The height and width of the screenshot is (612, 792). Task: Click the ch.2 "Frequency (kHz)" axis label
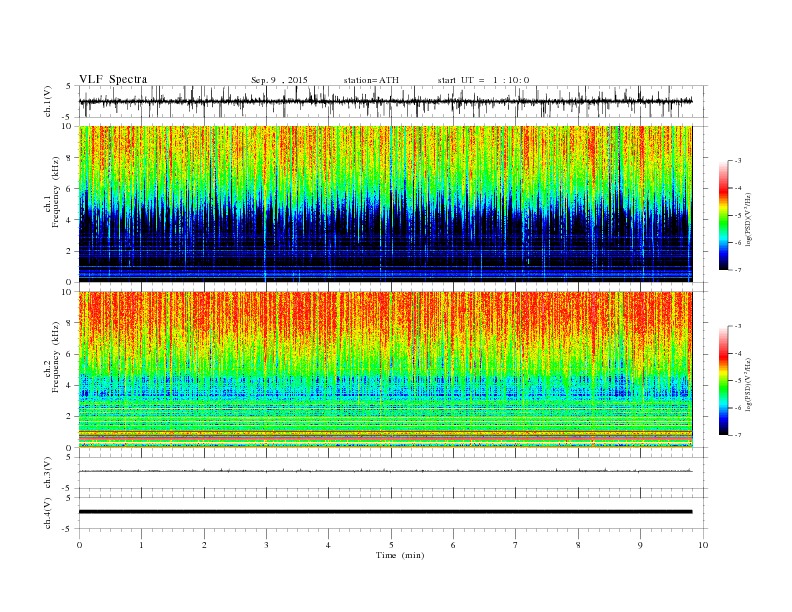point(56,357)
